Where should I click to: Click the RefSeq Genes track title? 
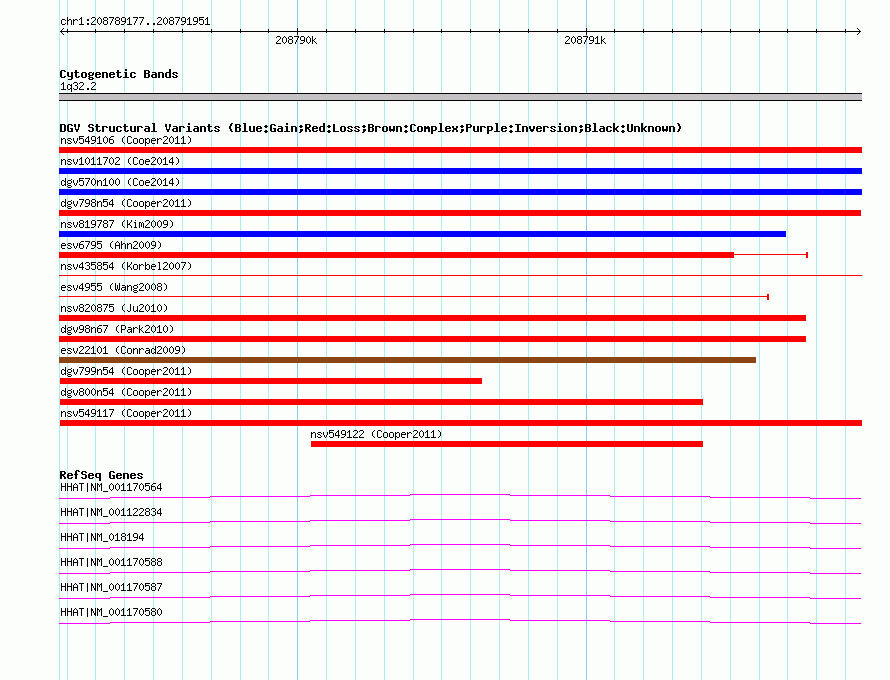click(101, 475)
